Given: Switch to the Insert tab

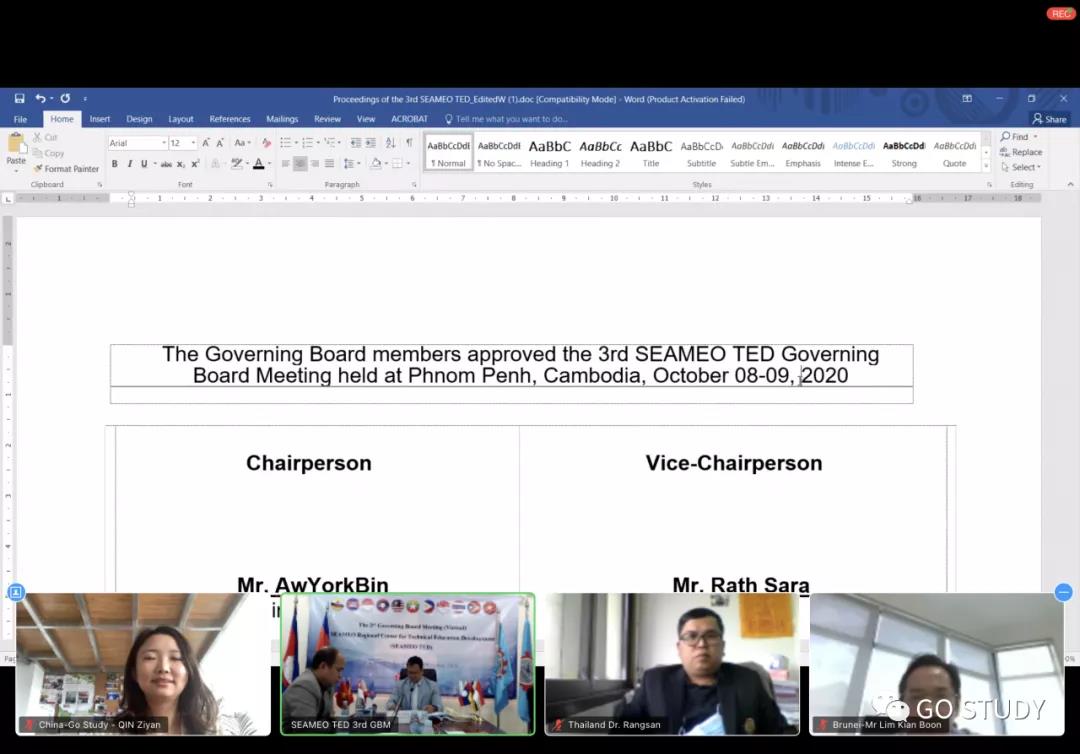Looking at the screenshot, I should [x=100, y=119].
